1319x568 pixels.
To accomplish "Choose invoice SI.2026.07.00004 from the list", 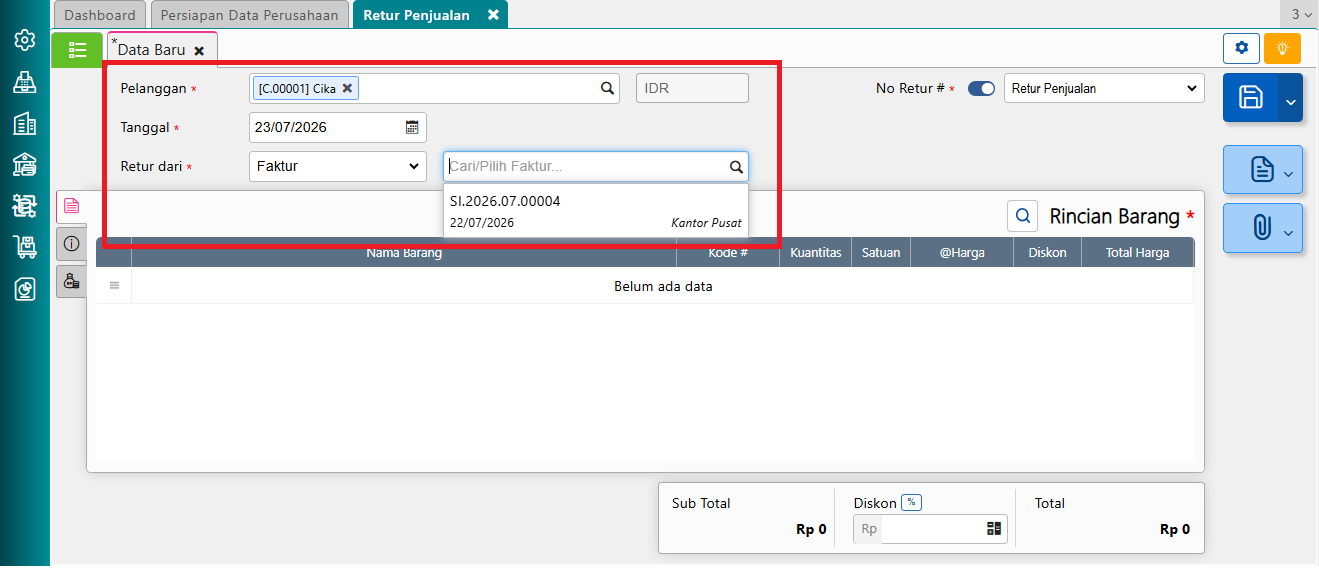I will point(596,211).
